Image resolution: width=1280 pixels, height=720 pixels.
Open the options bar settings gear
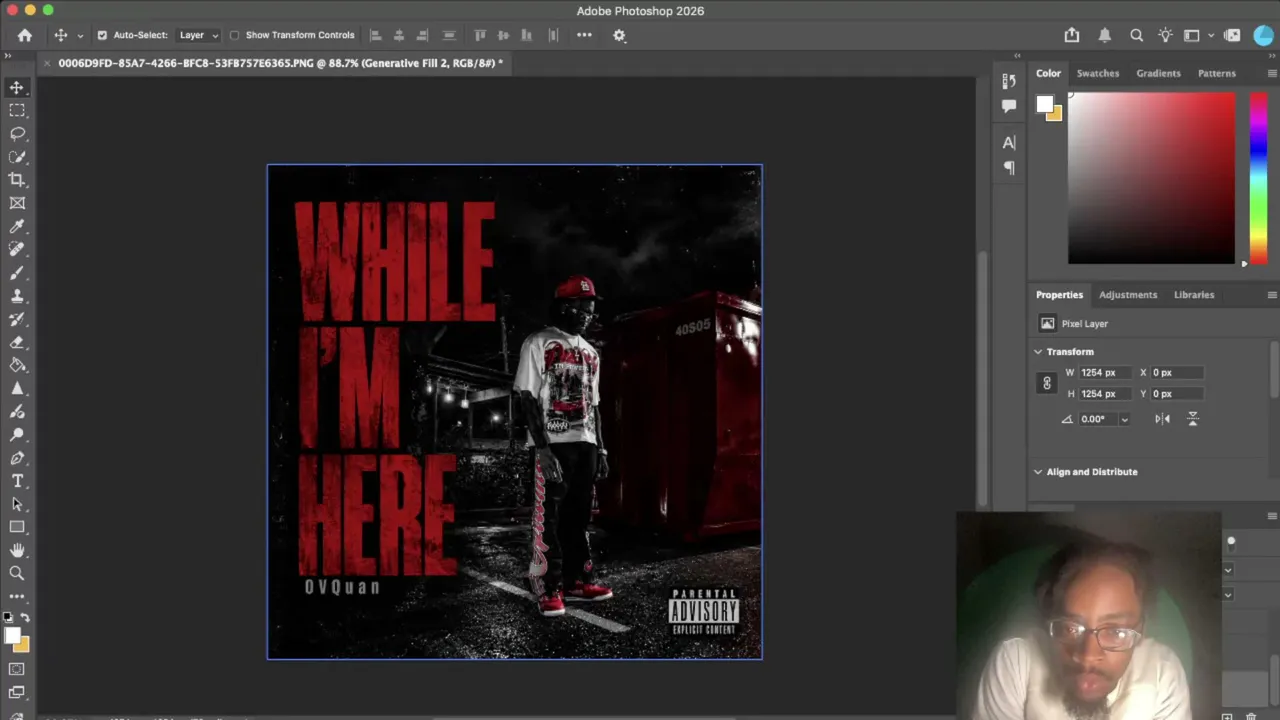(x=619, y=35)
